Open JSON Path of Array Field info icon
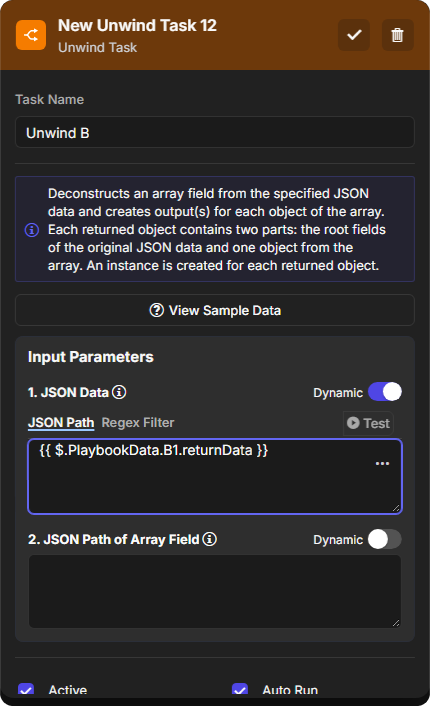The width and height of the screenshot is (430, 706). tap(209, 539)
